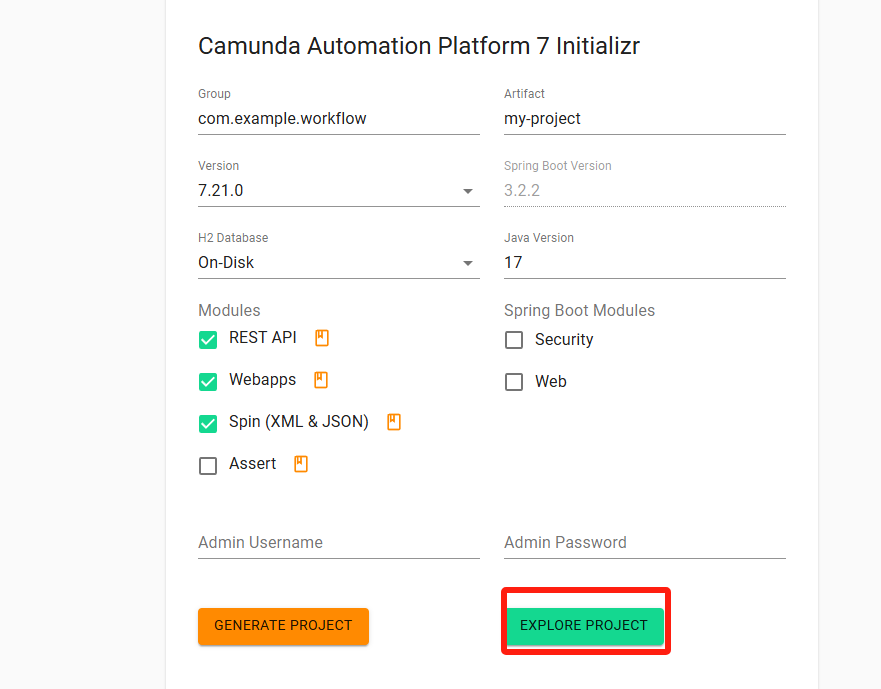Uncheck the Spin (XML & JSON) module
This screenshot has width=881, height=689.
(208, 424)
